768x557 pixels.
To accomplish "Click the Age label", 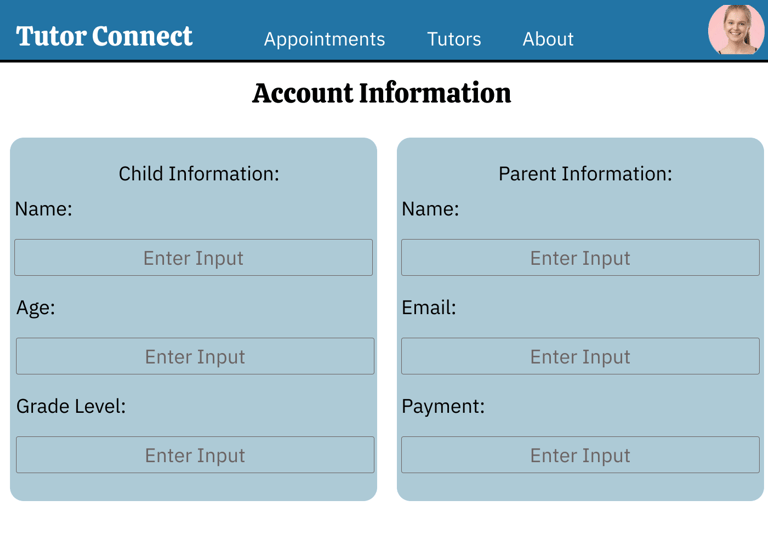I will click(36, 308).
